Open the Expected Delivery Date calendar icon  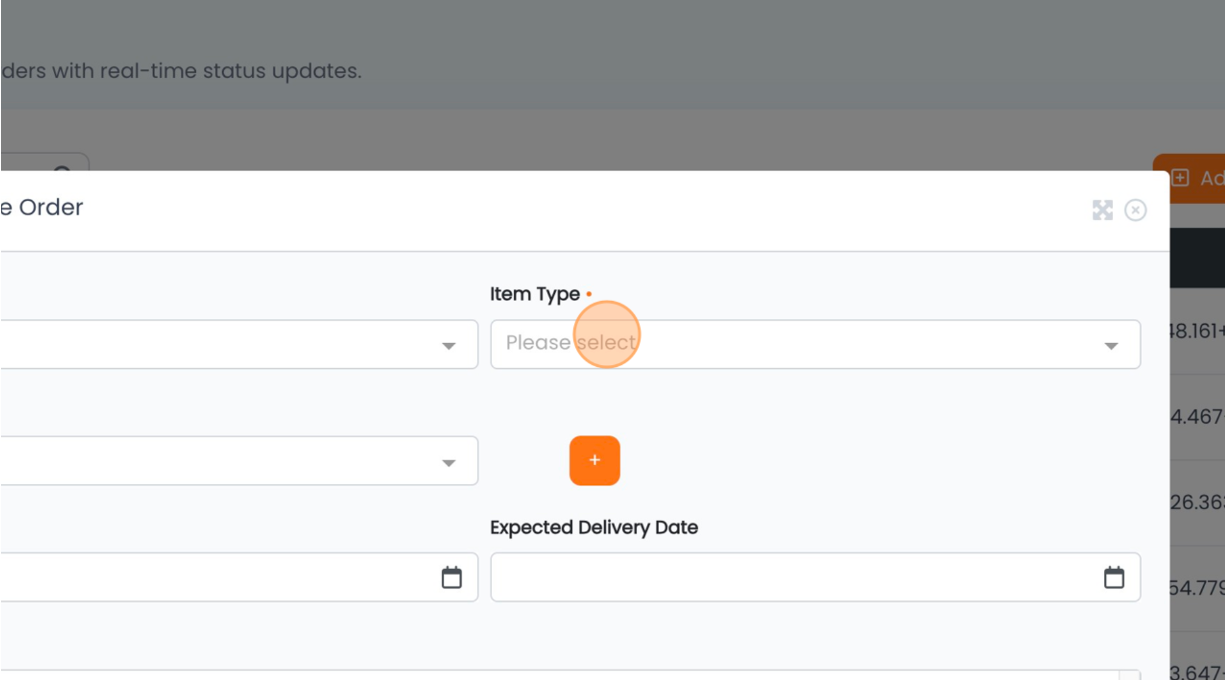(x=1114, y=577)
